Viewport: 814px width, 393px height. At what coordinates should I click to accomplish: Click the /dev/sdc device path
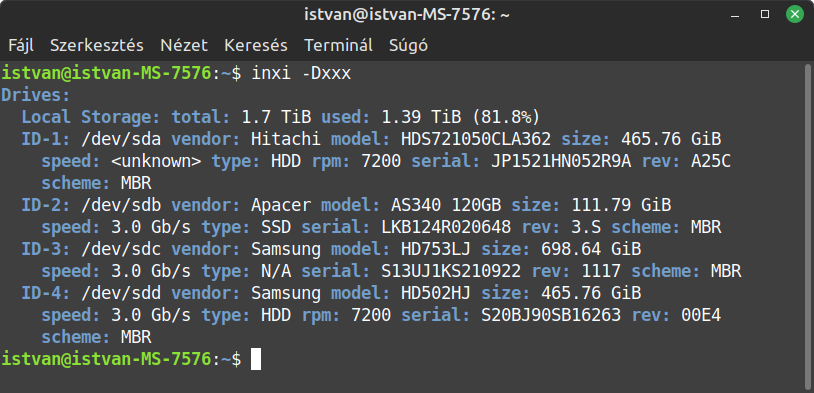(x=121, y=249)
